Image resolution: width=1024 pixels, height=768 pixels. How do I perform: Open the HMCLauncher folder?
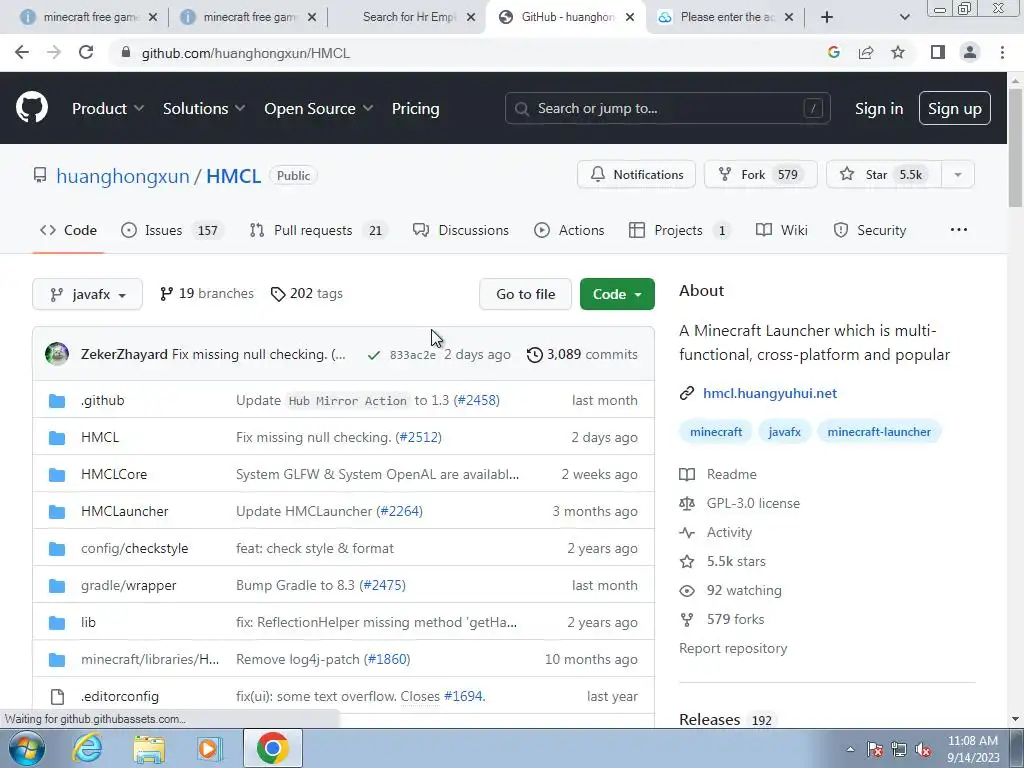(x=125, y=511)
